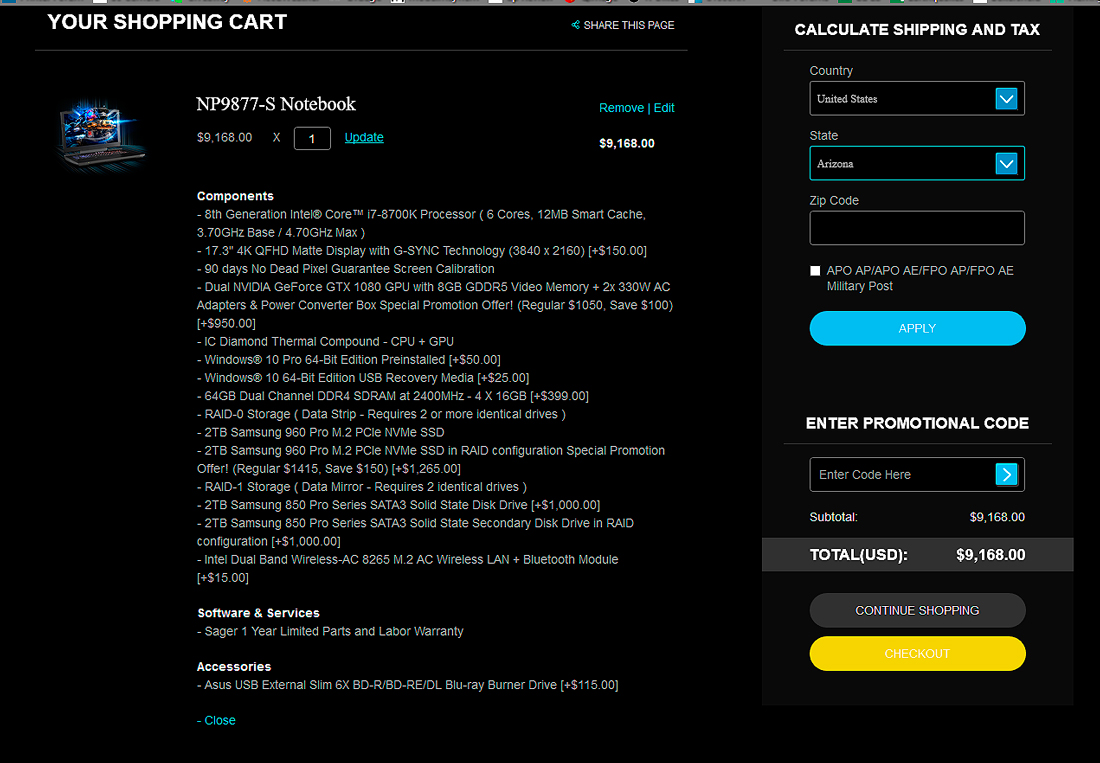
Task: Click the Software & Services heading
Action: (x=258, y=613)
